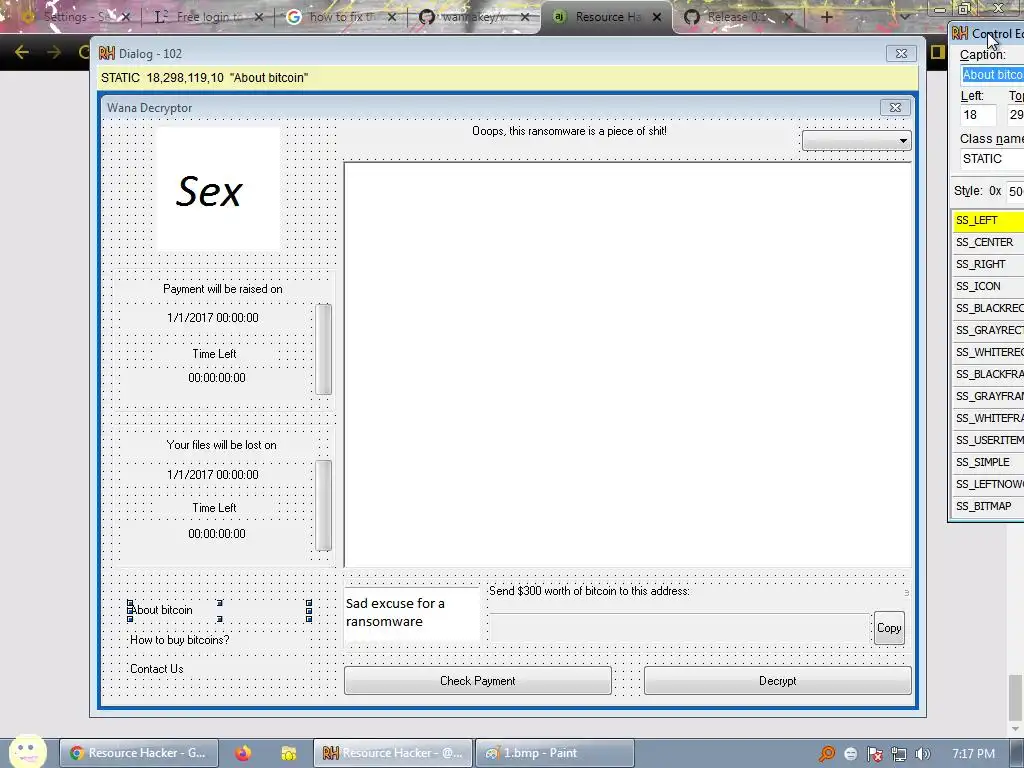
Task: Click the bitcoin address field
Action: pos(680,628)
